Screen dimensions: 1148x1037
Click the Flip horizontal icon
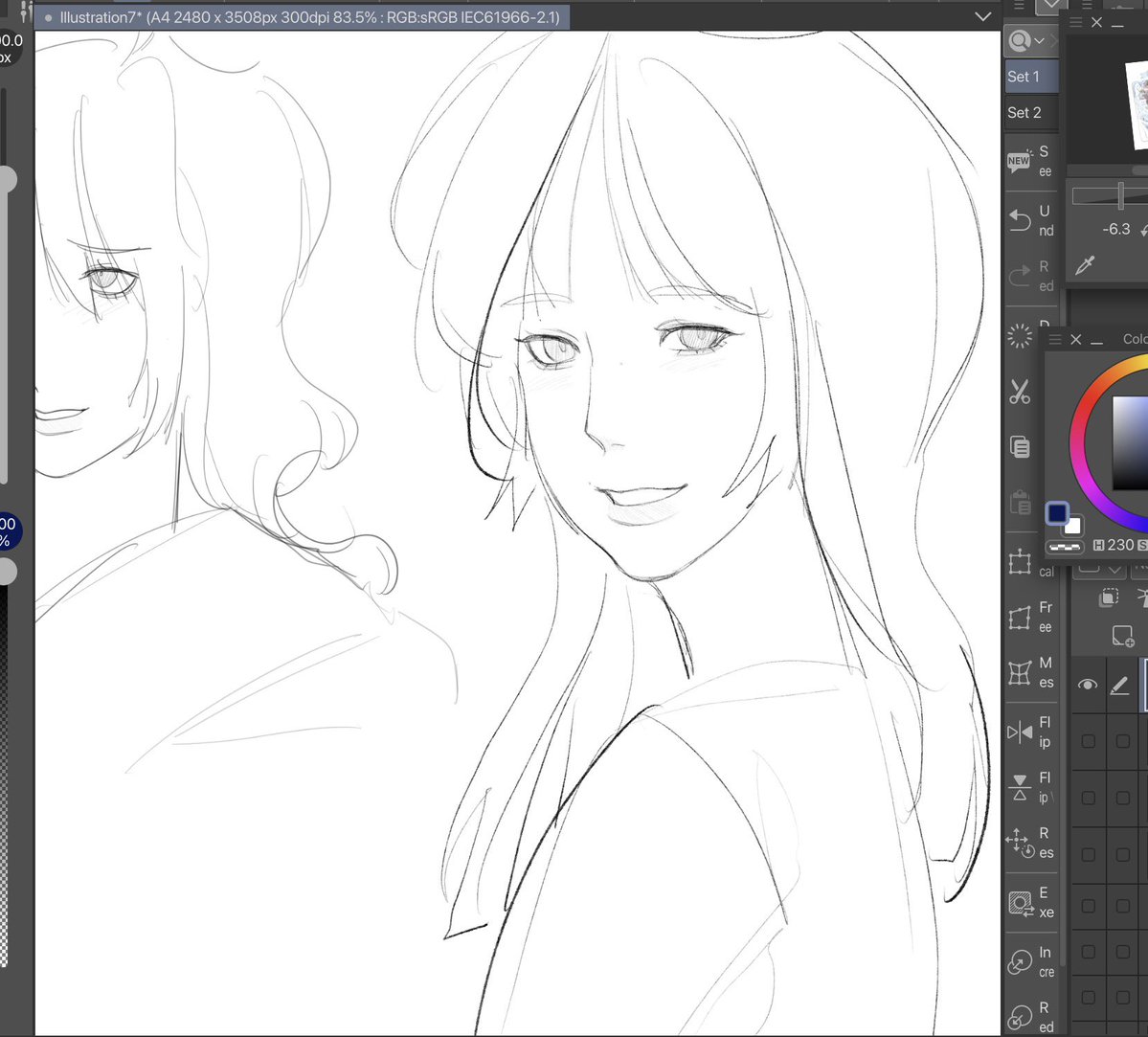(x=1019, y=732)
